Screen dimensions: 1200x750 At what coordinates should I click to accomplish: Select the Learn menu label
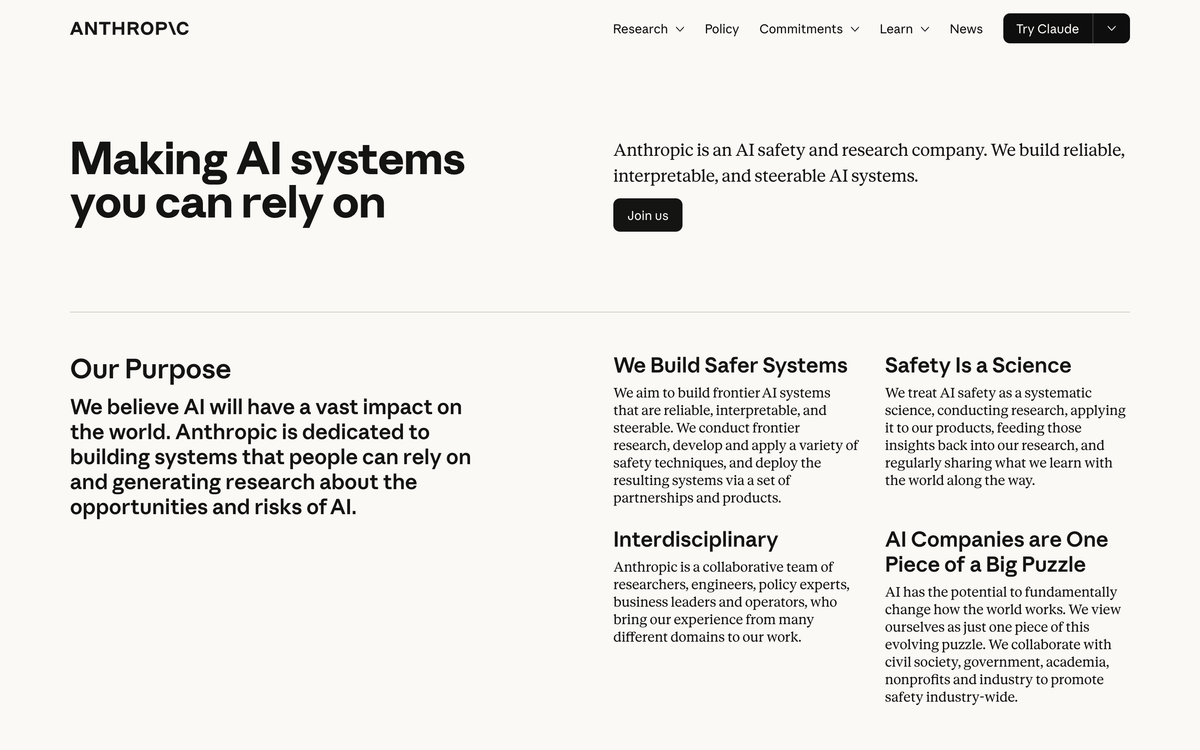tap(896, 29)
